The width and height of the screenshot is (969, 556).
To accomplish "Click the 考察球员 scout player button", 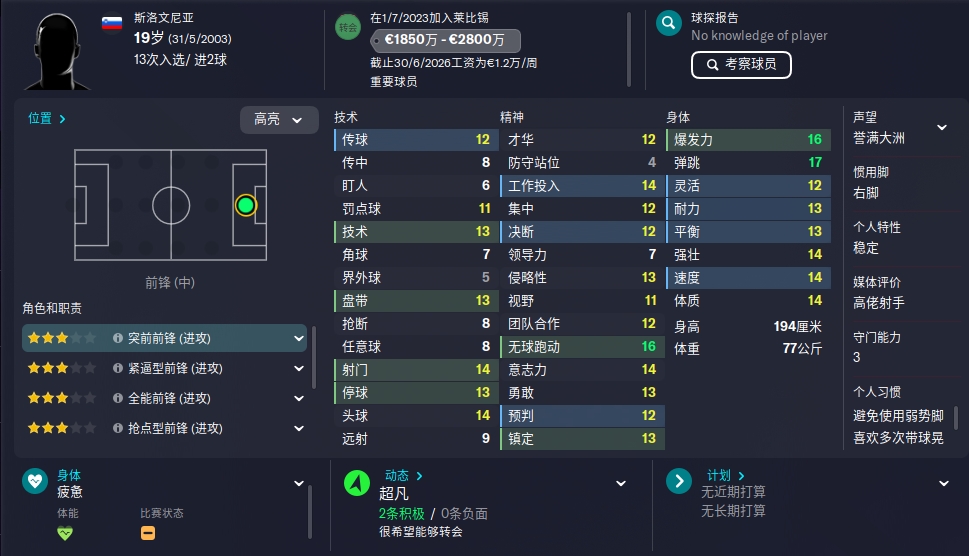I will (x=741, y=64).
